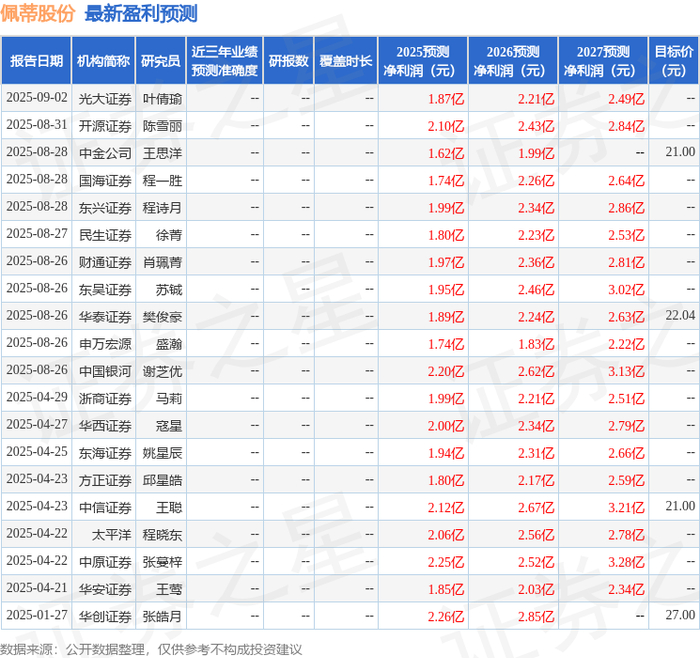Click 2026 forecast value 1.83亿
This screenshot has width=700, height=658.
click(536, 344)
